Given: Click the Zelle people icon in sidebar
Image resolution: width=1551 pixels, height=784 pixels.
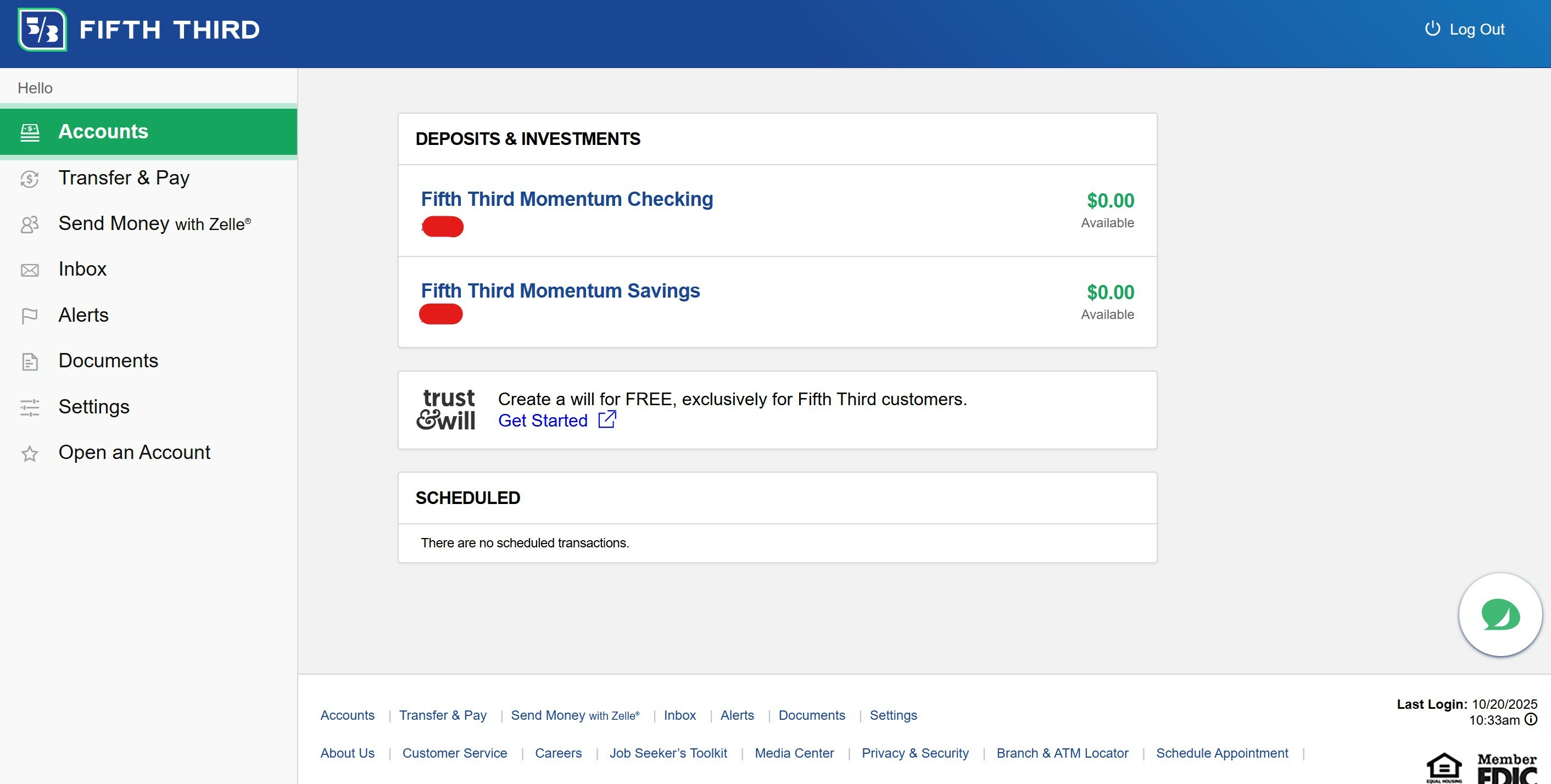Looking at the screenshot, I should pyautogui.click(x=30, y=225).
